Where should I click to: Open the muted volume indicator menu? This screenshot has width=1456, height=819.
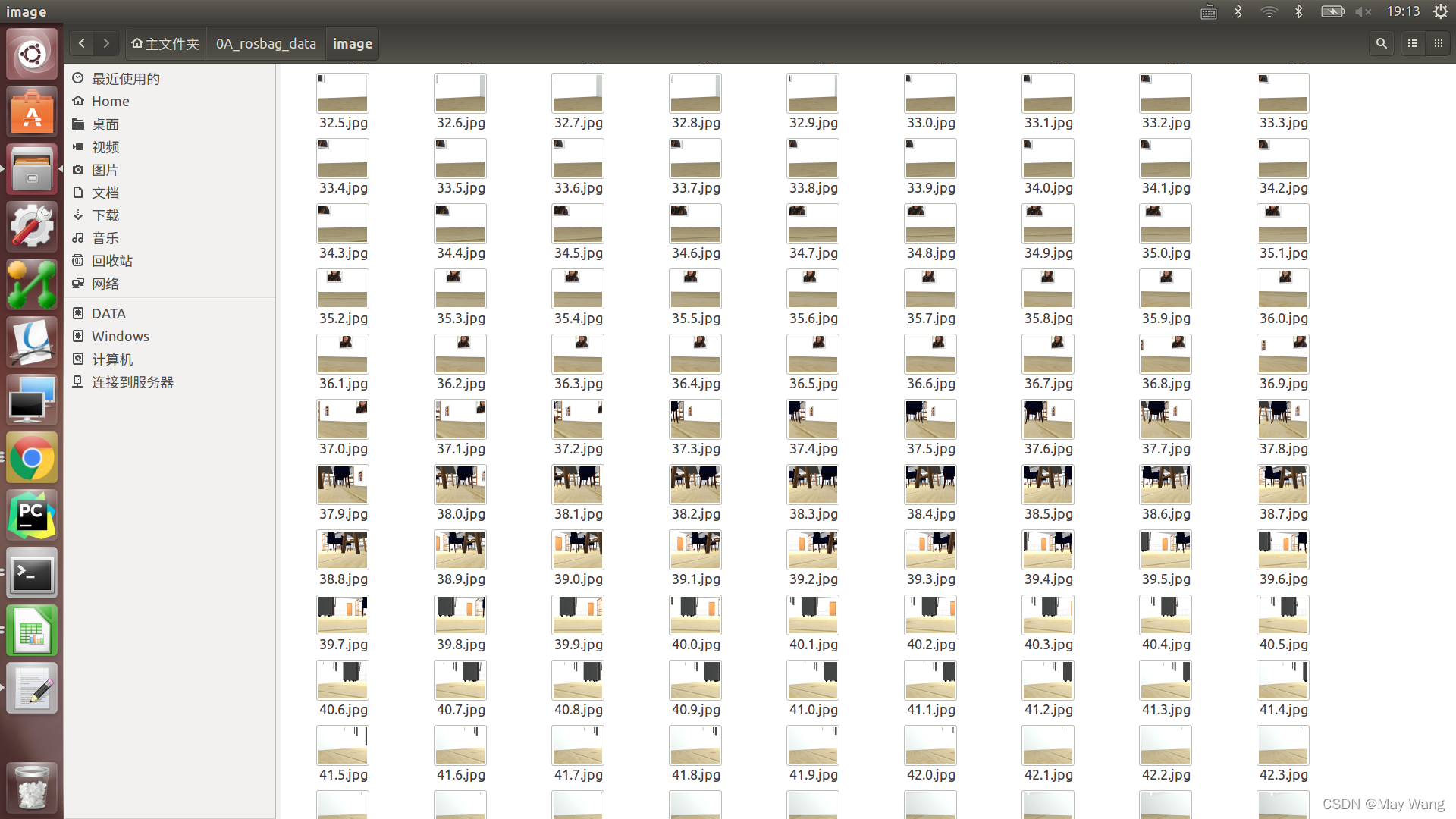pos(1363,11)
